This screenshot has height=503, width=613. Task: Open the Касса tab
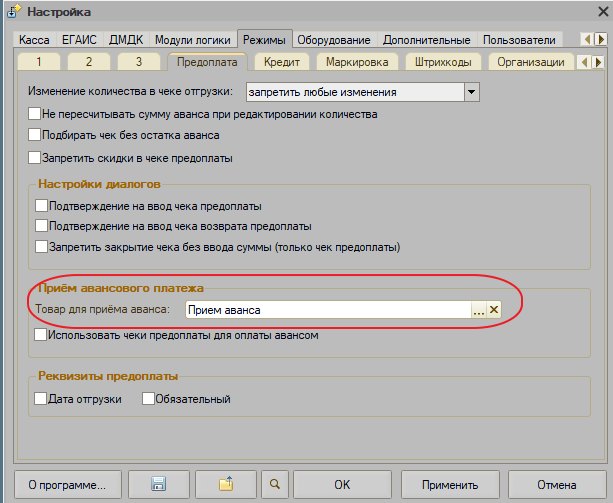coord(34,40)
